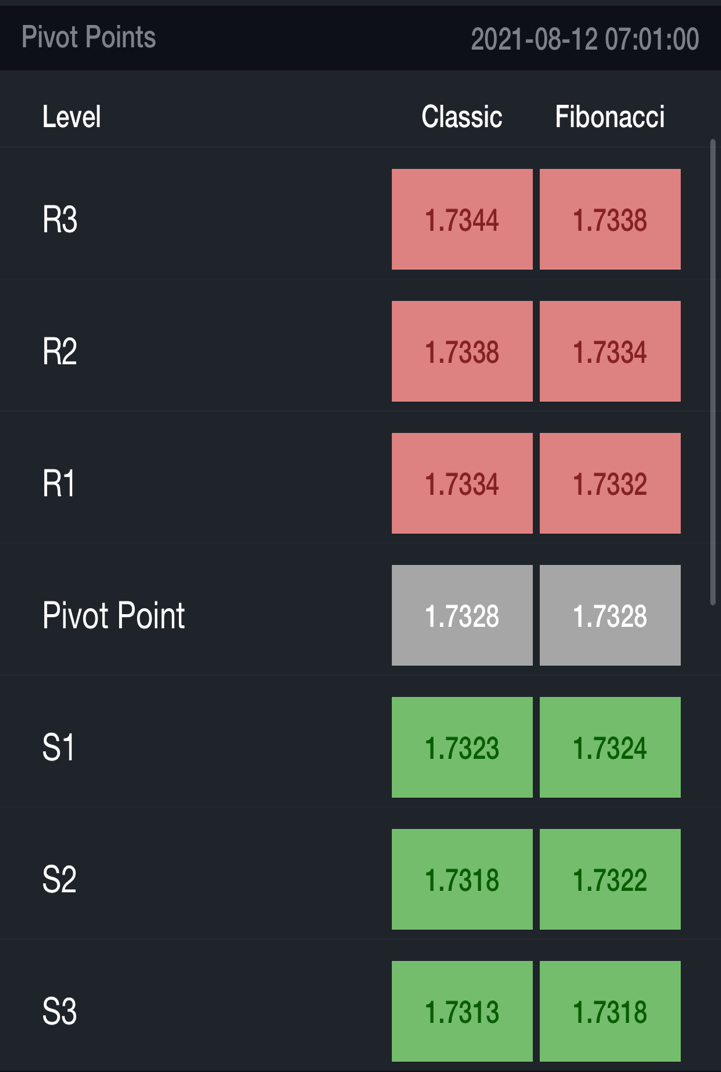Click the Classic Pivot Point gray cell
This screenshot has width=721, height=1072.
pos(462,615)
